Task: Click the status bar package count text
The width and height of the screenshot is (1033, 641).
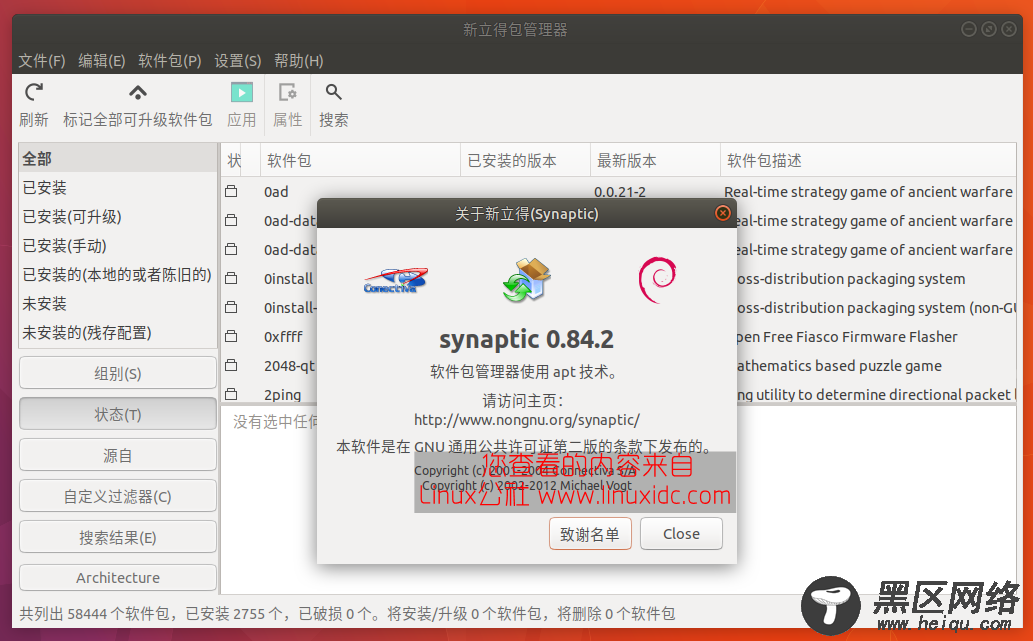Action: 347,614
